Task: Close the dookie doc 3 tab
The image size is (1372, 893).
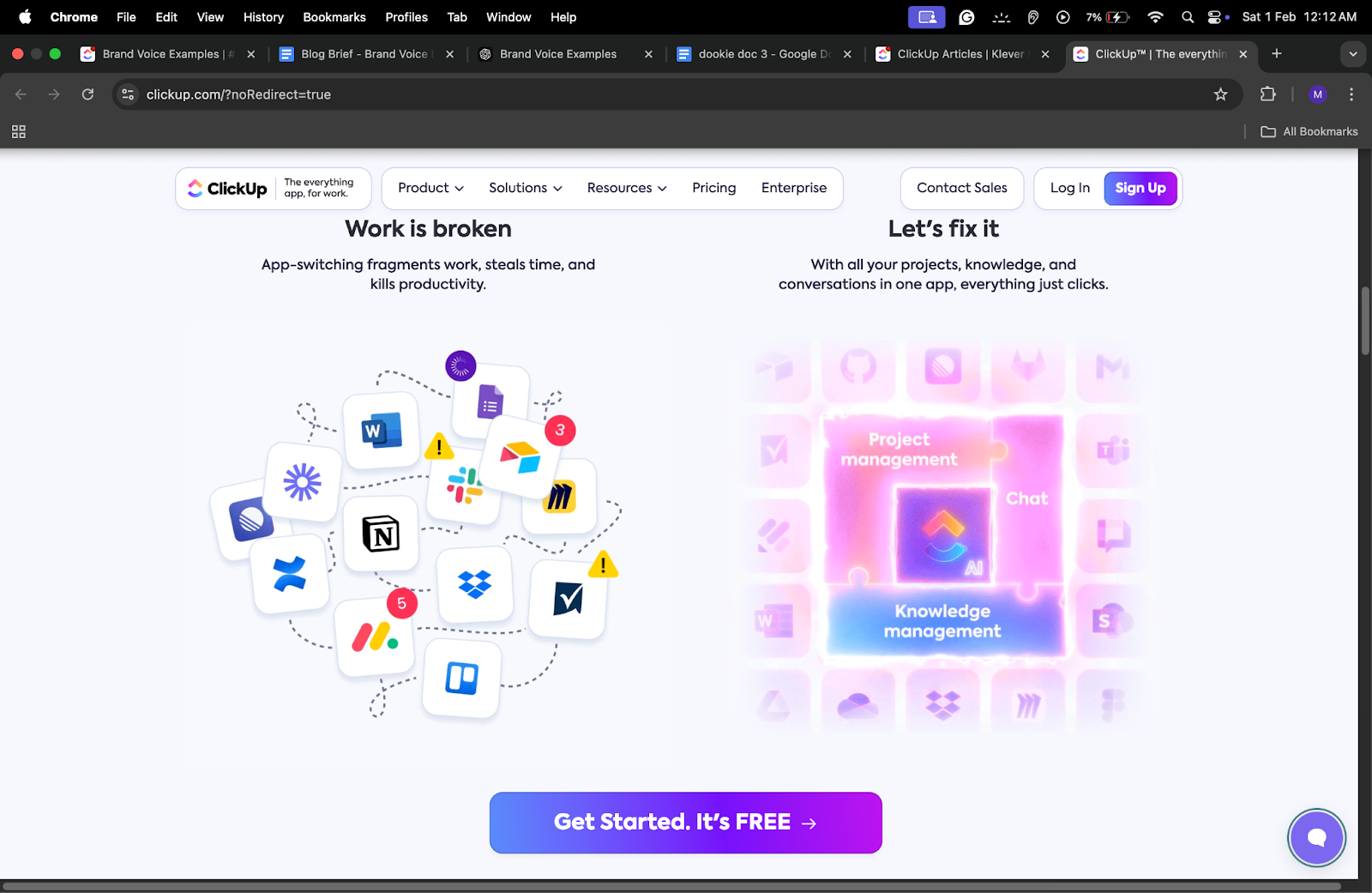Action: coord(847,54)
